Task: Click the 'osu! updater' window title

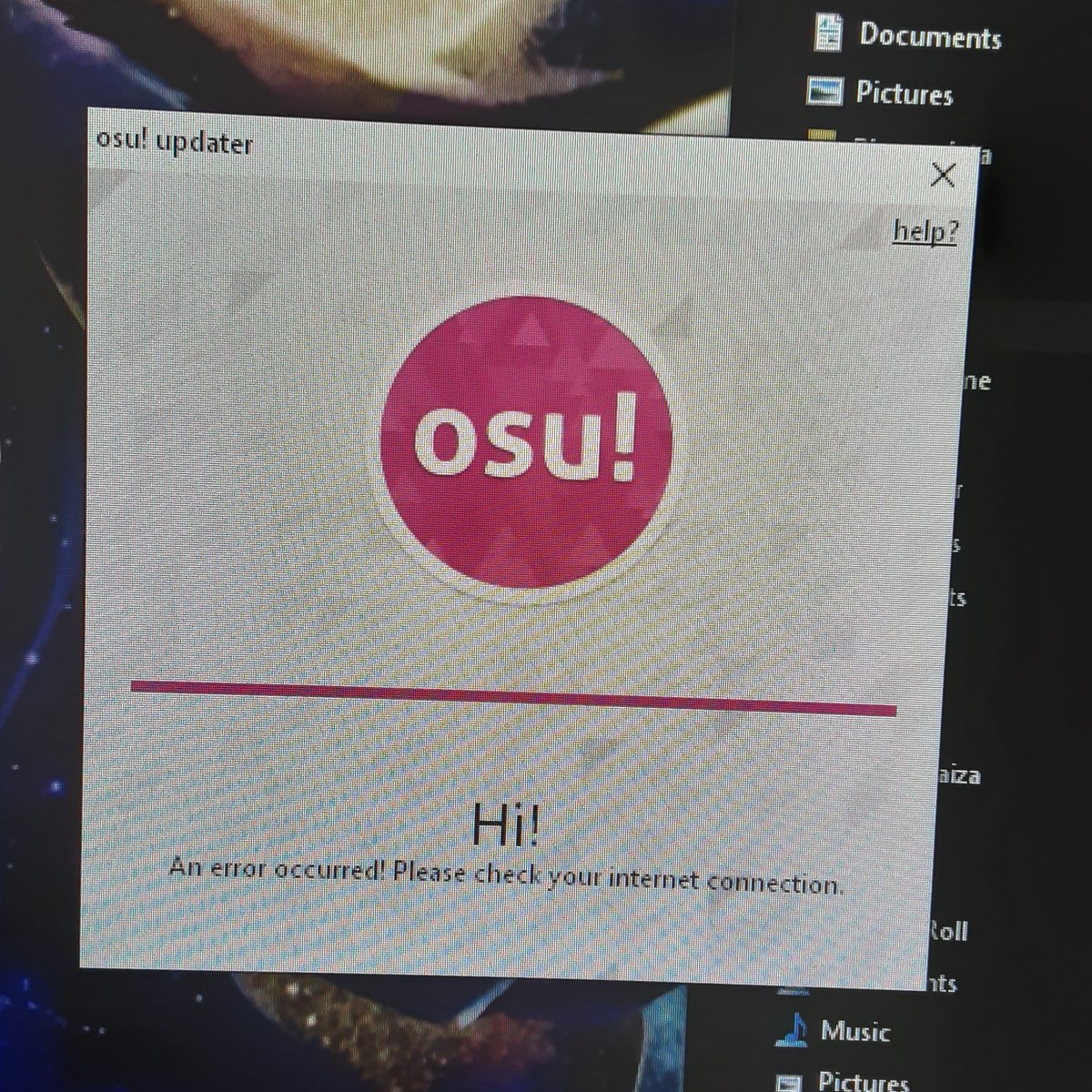Action: 175,142
